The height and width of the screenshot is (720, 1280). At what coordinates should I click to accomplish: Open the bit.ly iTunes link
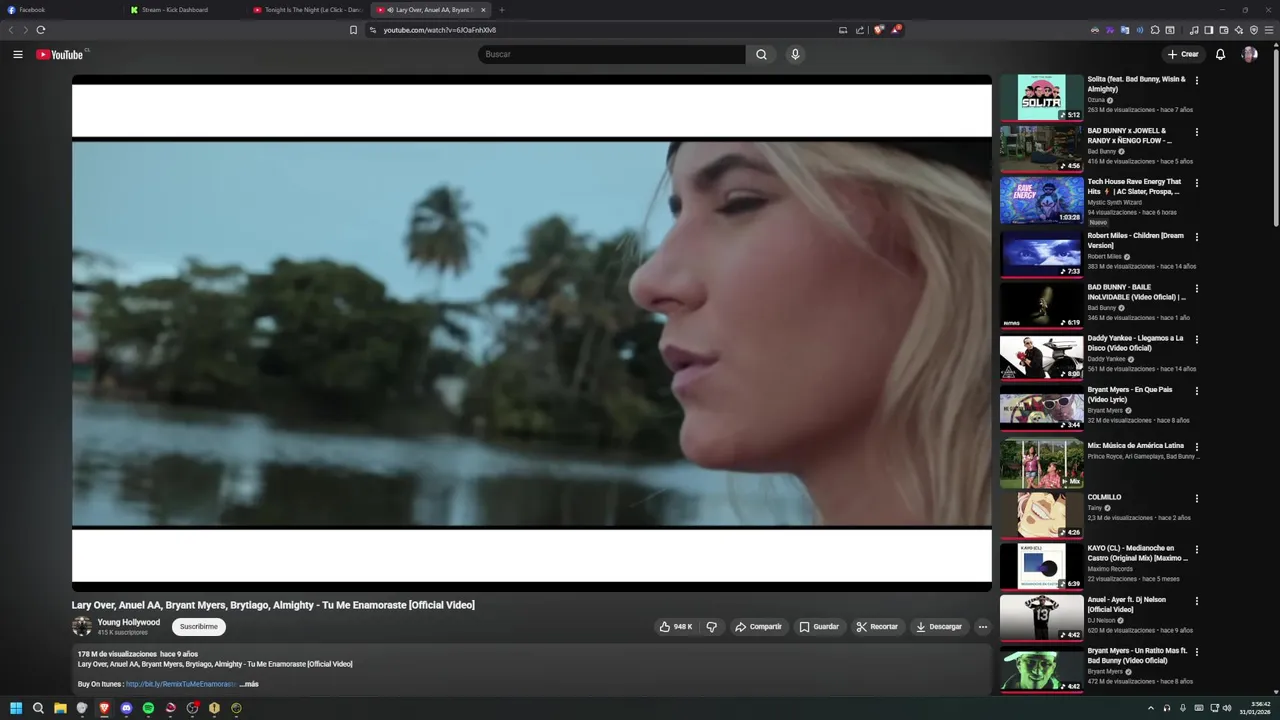click(181, 684)
